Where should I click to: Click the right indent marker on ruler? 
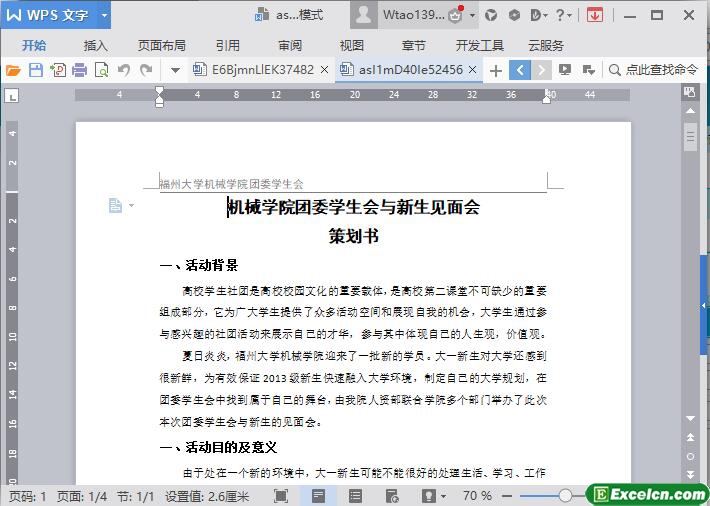547,97
